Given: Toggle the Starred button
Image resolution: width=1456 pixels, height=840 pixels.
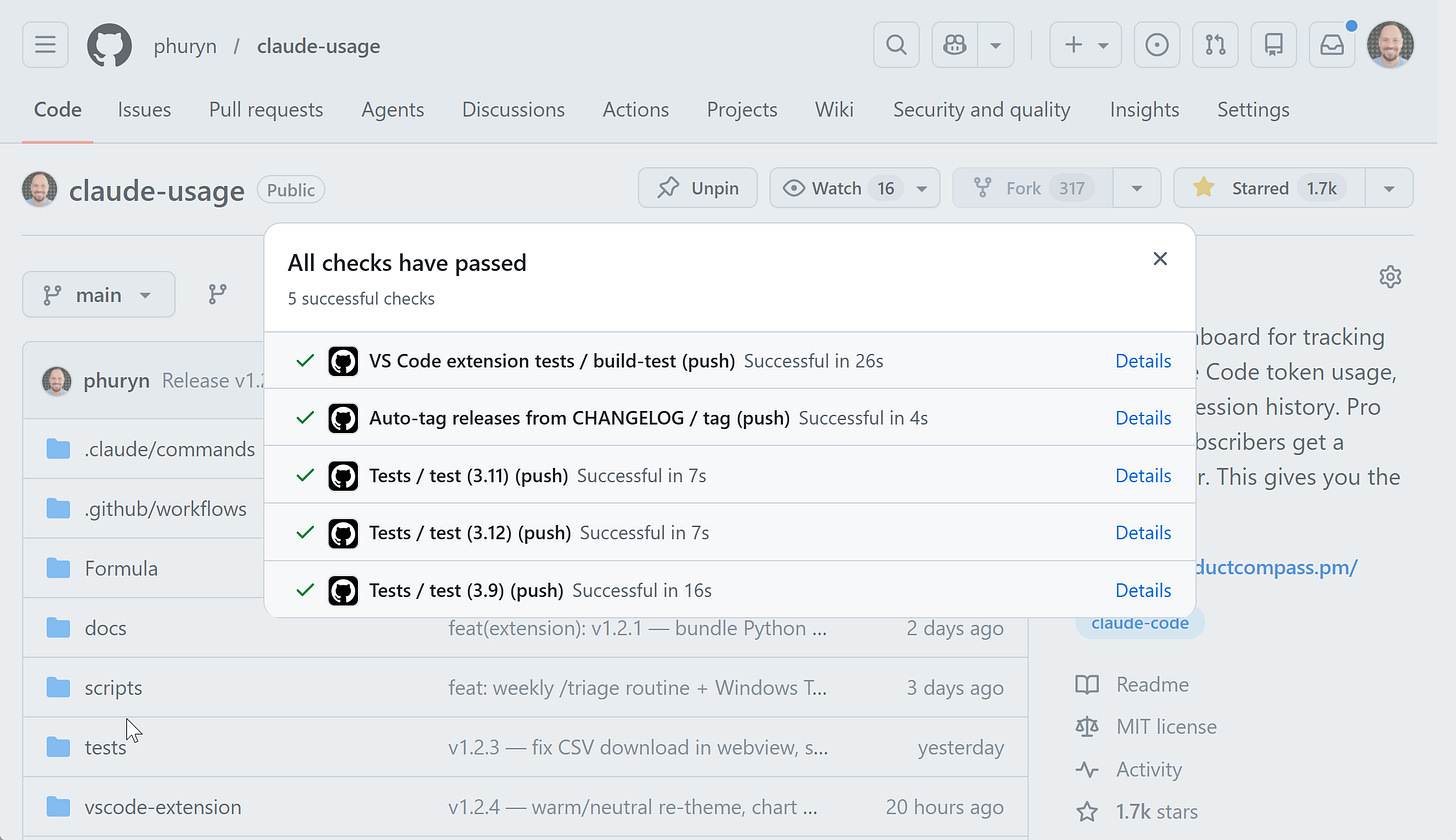Looking at the screenshot, I should [x=1269, y=188].
